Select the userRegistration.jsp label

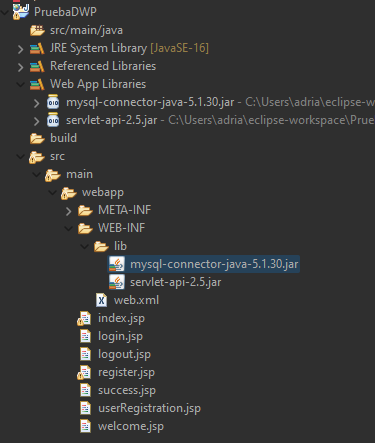tap(149, 408)
